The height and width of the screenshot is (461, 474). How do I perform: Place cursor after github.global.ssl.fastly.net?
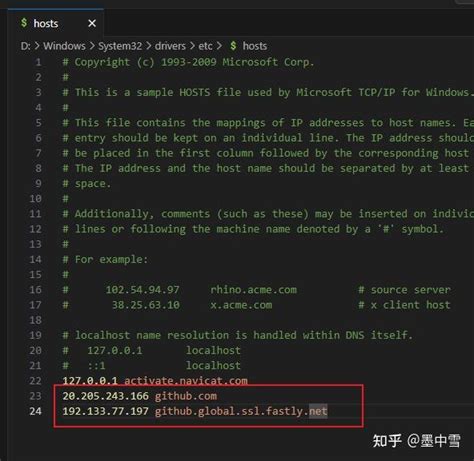328,411
